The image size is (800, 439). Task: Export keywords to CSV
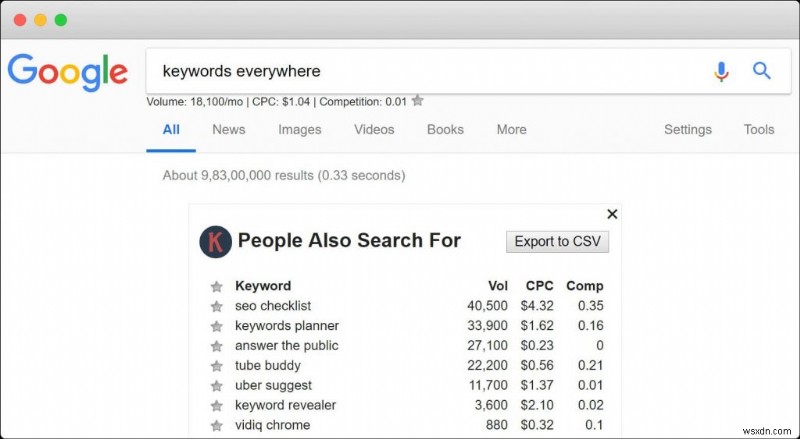pos(557,241)
